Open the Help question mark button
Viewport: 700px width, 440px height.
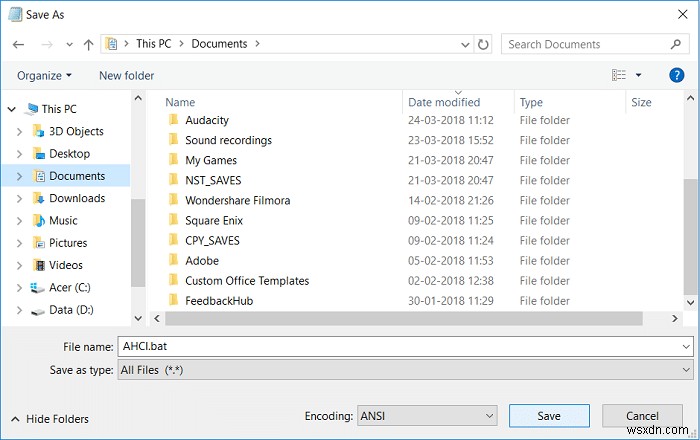pyautogui.click(x=676, y=75)
